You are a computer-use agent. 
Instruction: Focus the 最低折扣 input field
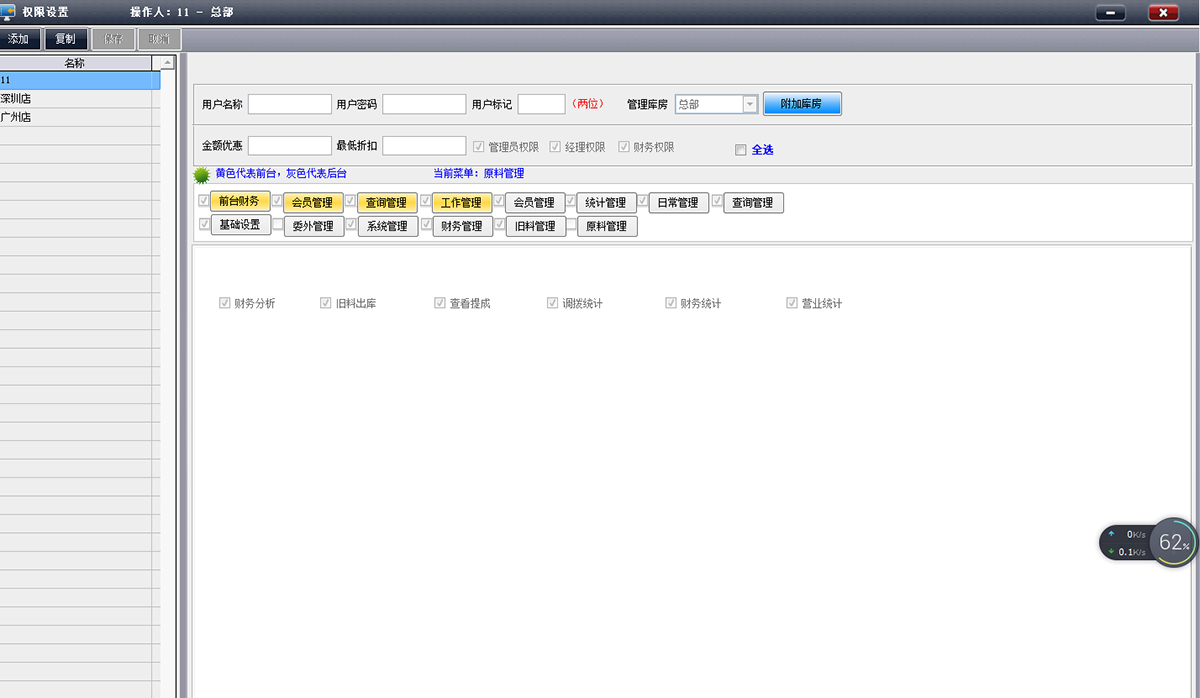pos(424,146)
